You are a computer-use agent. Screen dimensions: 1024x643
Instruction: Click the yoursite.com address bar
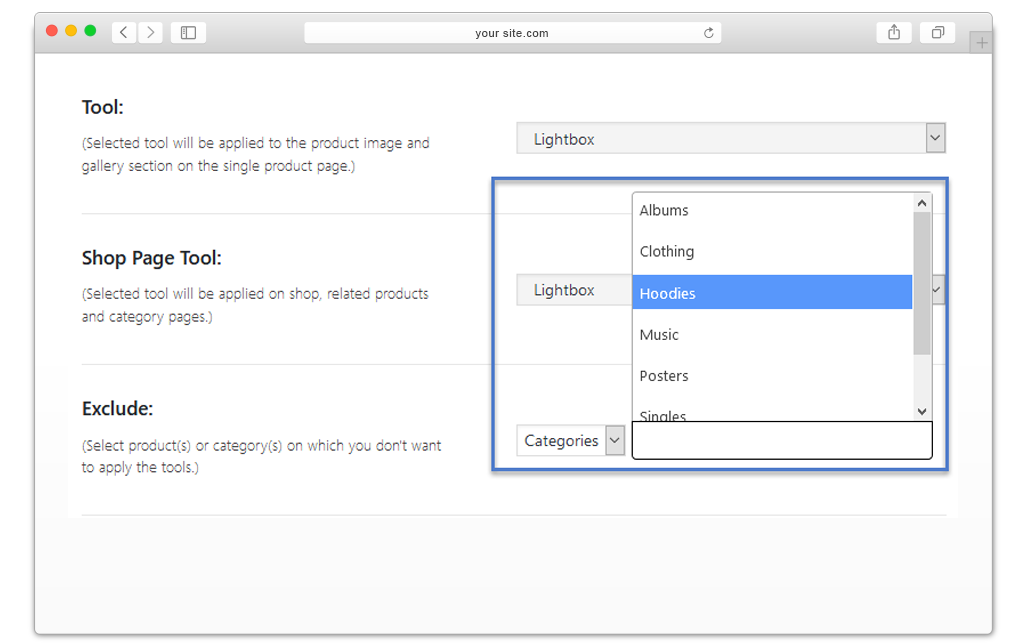click(x=512, y=33)
